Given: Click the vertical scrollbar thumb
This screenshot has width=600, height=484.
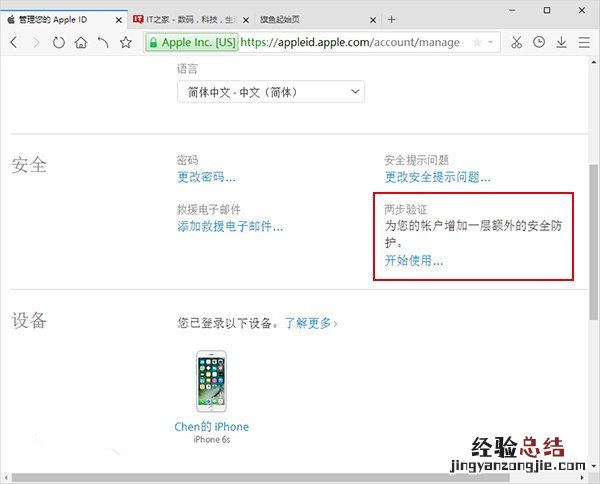Looking at the screenshot, I should [593, 241].
